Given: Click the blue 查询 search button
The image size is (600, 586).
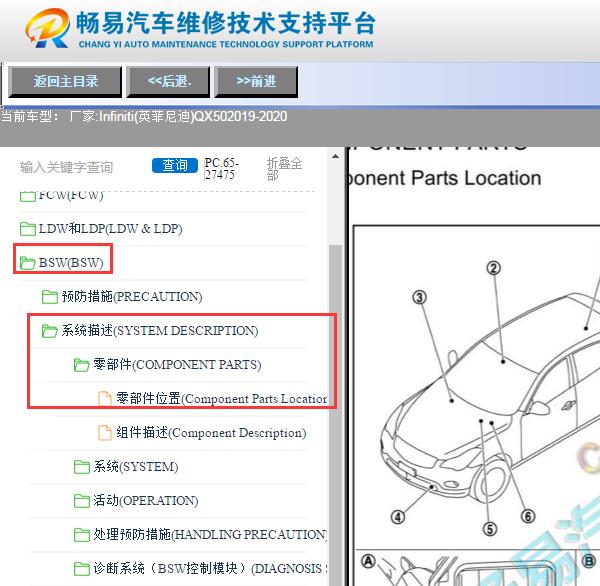Looking at the screenshot, I should [x=175, y=165].
